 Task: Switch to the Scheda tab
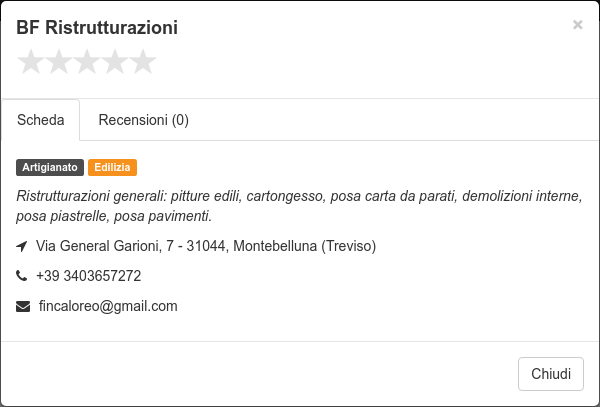click(x=41, y=120)
